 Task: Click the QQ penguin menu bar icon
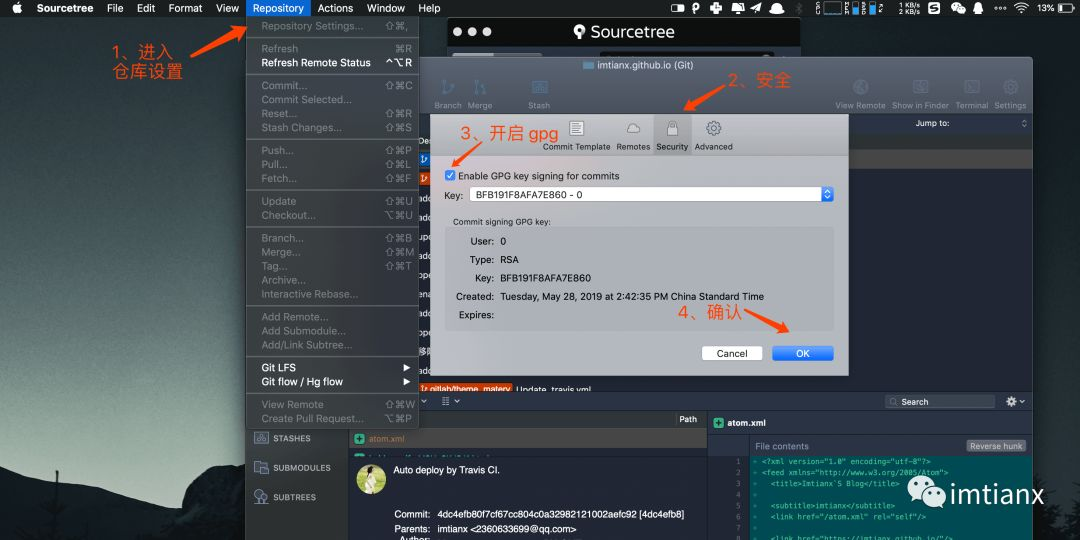click(x=978, y=8)
